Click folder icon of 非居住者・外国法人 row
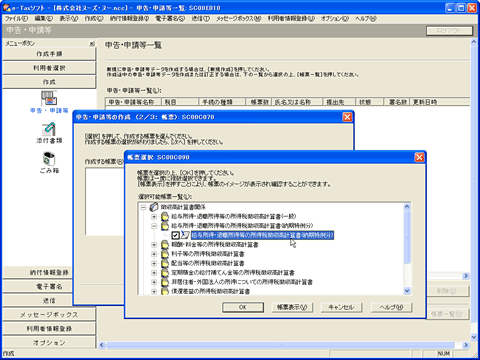Screen dimensions: 480x360 coord(165,282)
